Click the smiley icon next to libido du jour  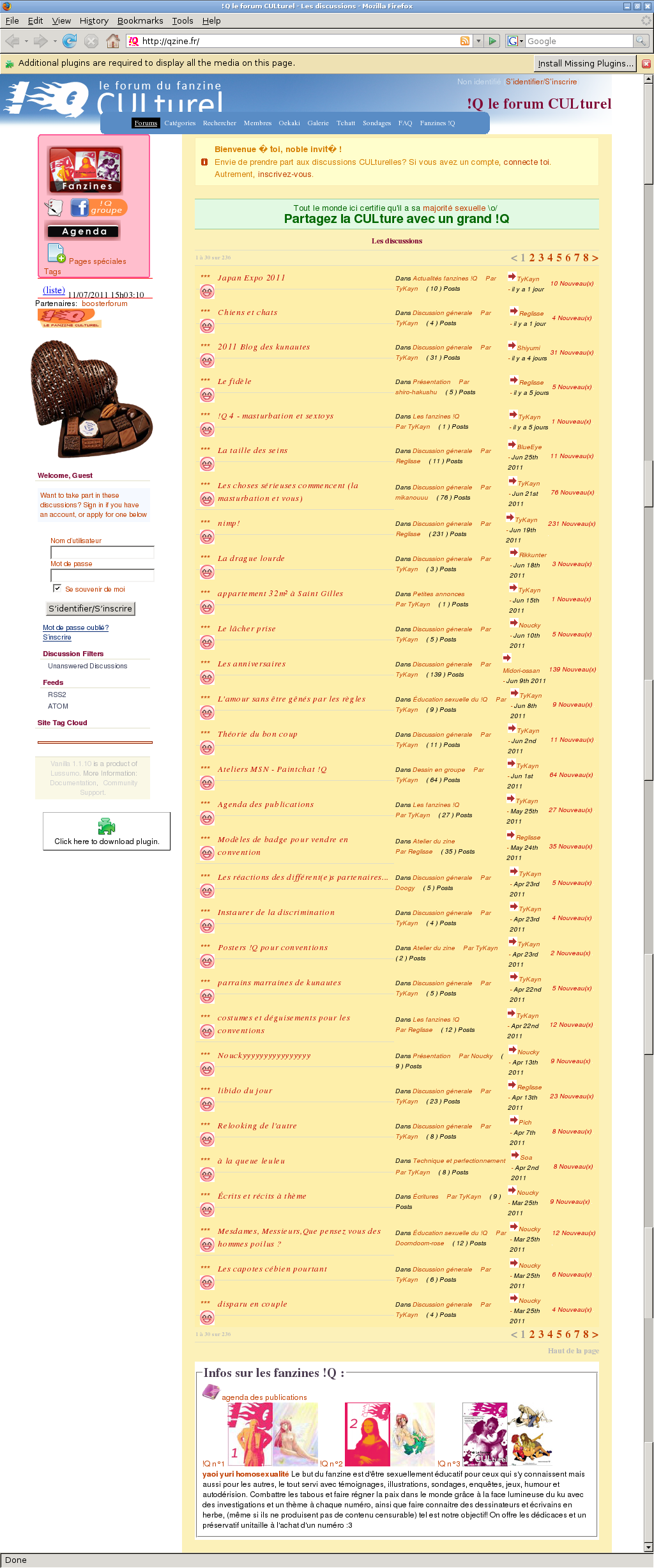click(x=207, y=1105)
